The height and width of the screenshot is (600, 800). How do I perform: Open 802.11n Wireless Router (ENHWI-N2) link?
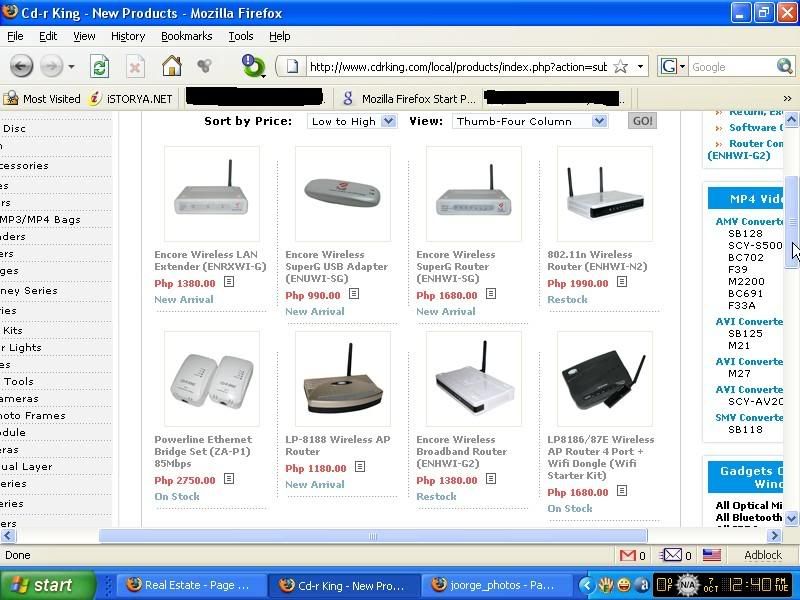click(597, 260)
